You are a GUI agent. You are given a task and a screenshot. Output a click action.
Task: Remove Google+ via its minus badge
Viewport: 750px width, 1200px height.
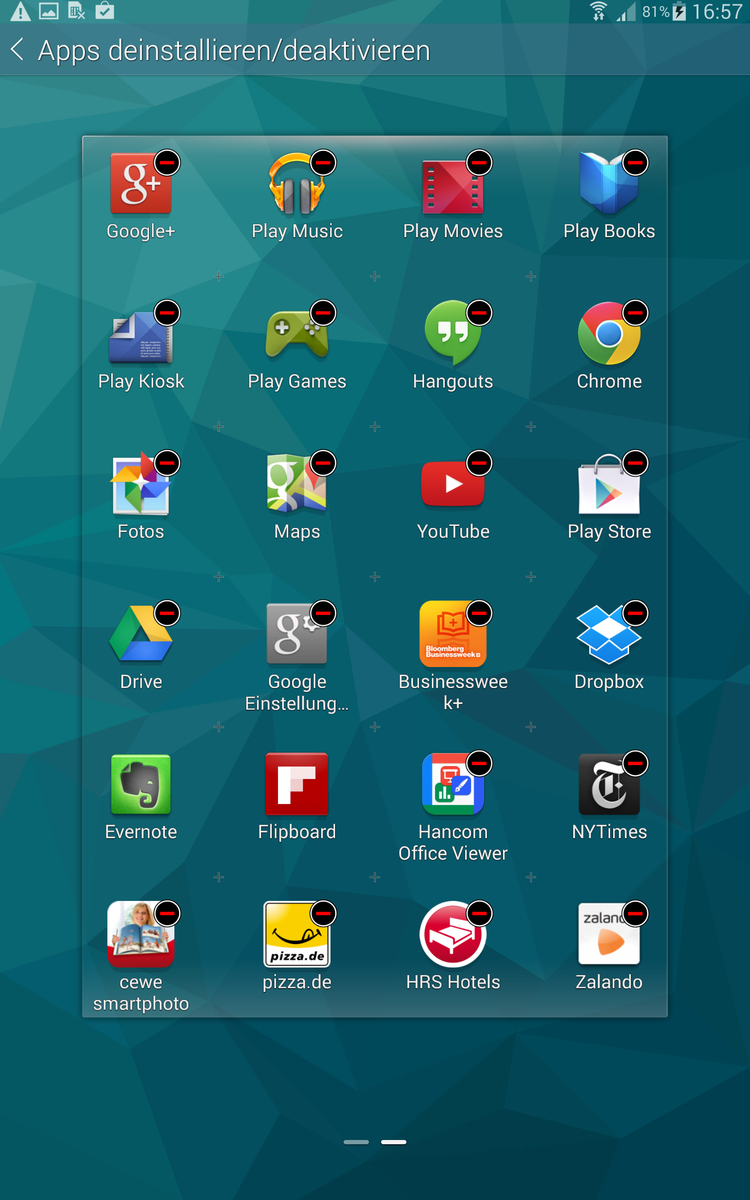(167, 162)
